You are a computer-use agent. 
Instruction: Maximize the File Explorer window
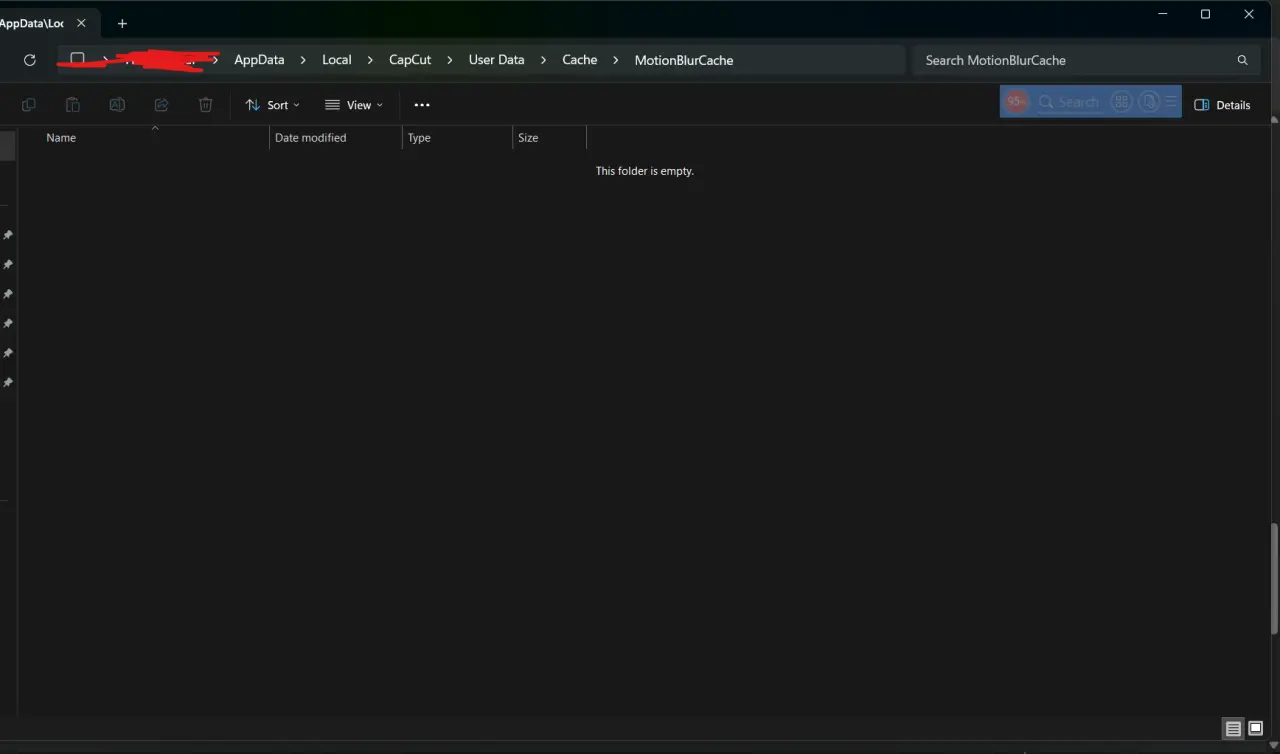click(x=1206, y=14)
